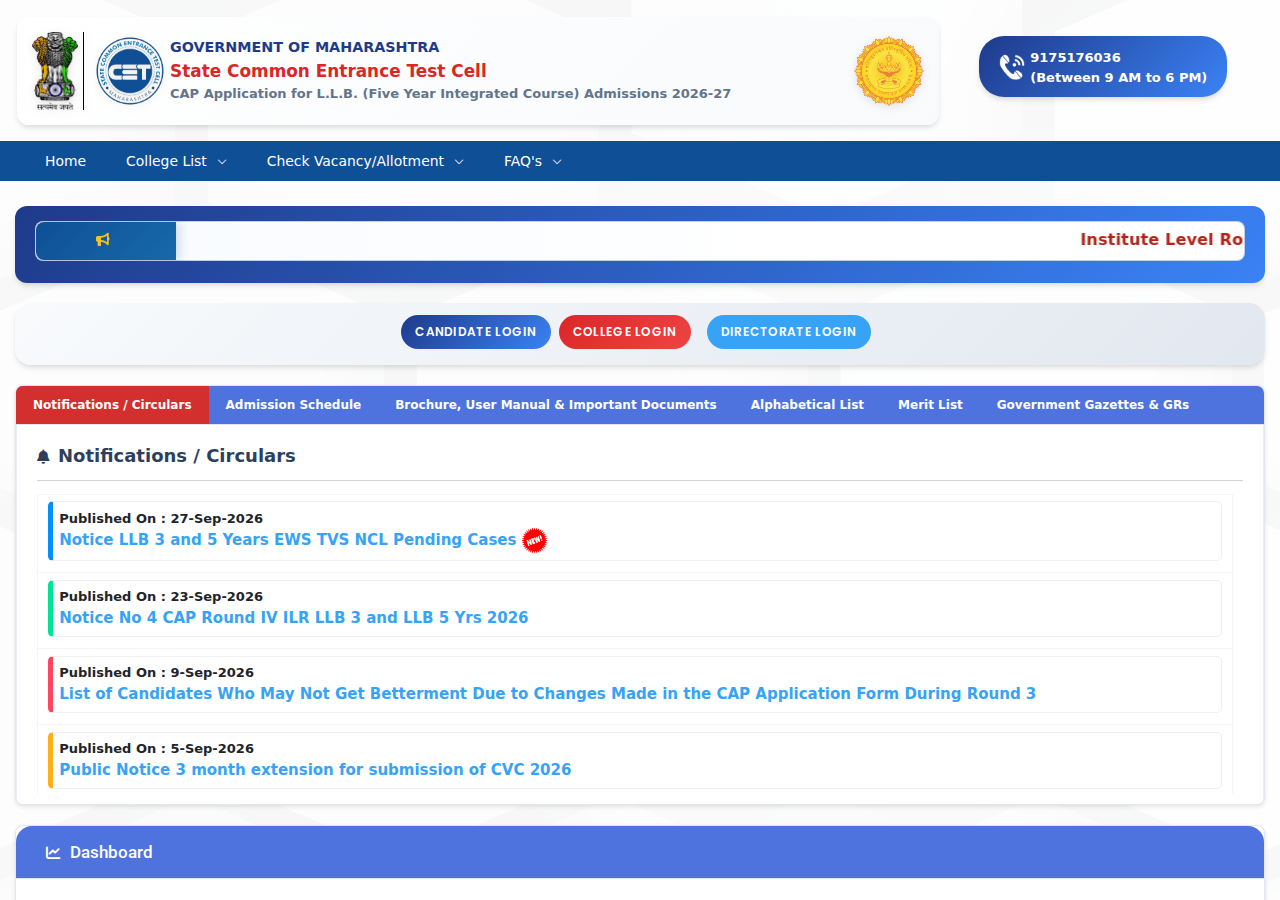
Task: Expand the FAQ's dropdown chevron
Action: (557, 162)
